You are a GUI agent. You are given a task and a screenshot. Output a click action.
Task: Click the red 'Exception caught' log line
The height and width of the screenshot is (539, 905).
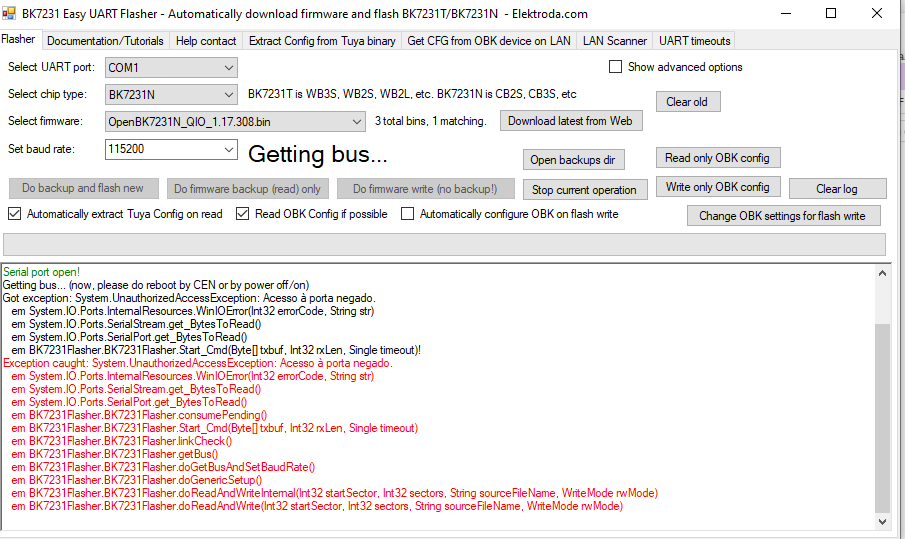(198, 363)
